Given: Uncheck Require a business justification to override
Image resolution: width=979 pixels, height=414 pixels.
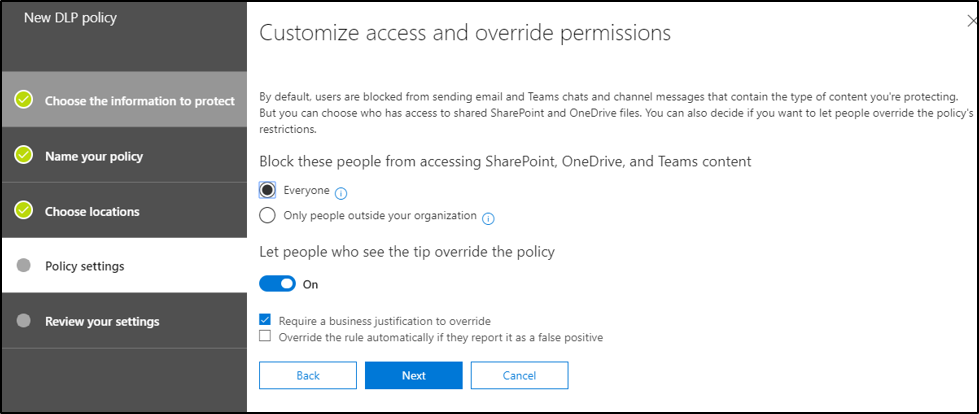Looking at the screenshot, I should click(265, 320).
